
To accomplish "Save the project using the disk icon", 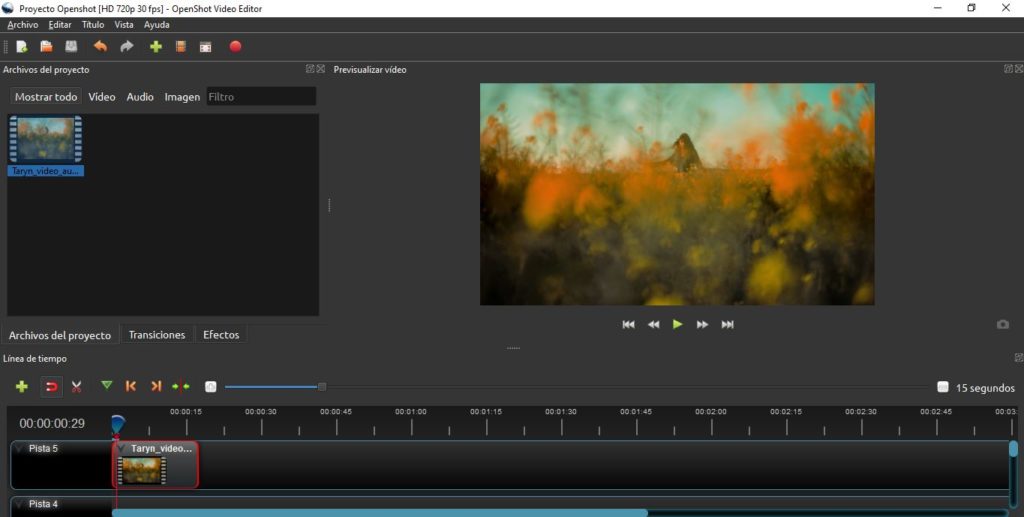I will tap(71, 46).
